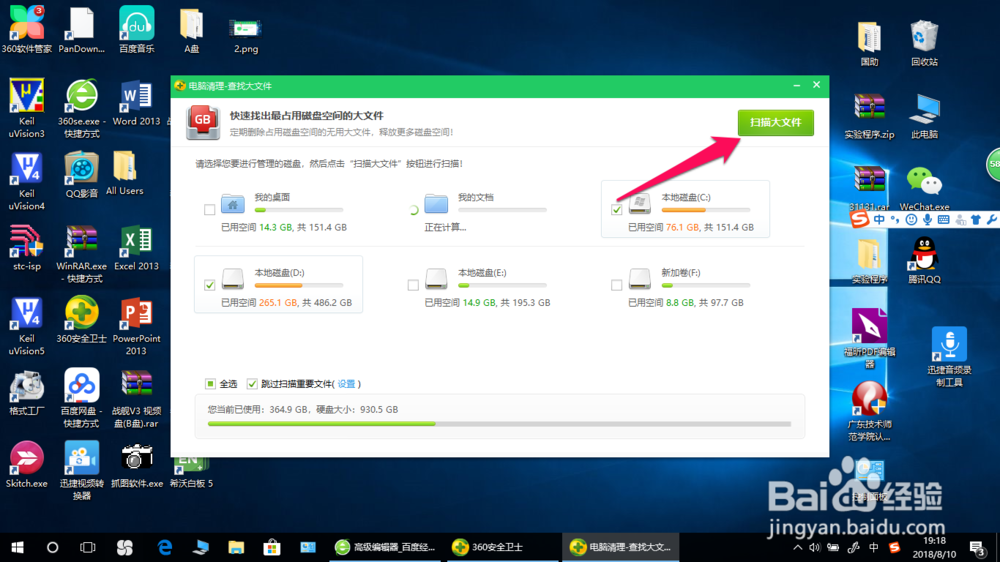This screenshot has height=562, width=1000.
Task: Click the C: drive usage bar
Action: tap(705, 210)
